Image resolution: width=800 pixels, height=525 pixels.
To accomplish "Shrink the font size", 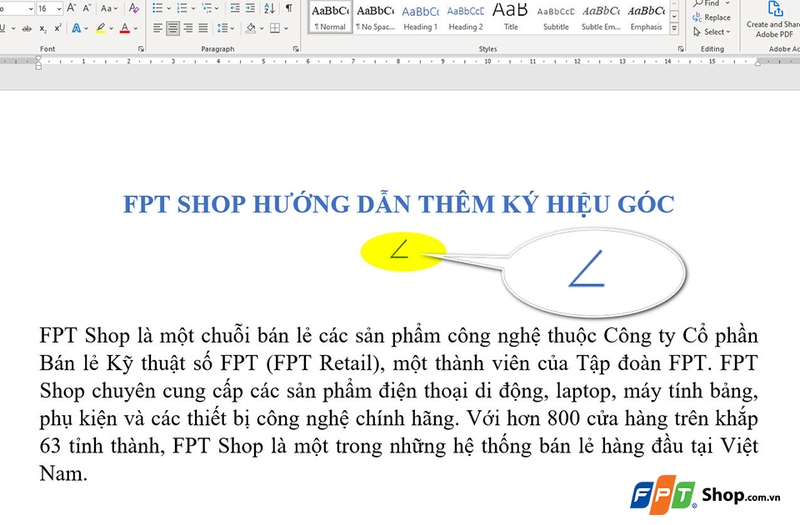I will tap(87, 8).
